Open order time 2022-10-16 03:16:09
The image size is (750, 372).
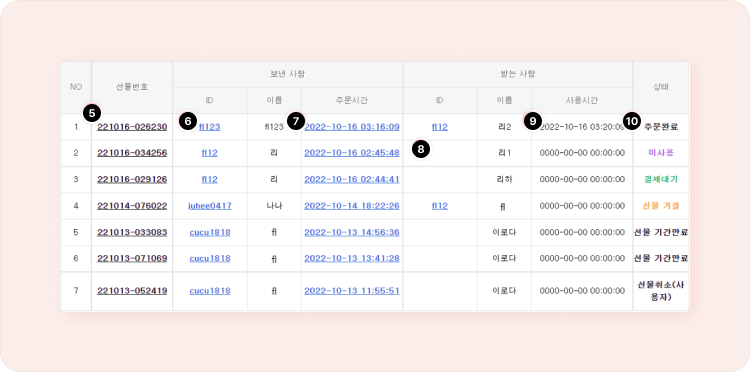[x=352, y=127]
